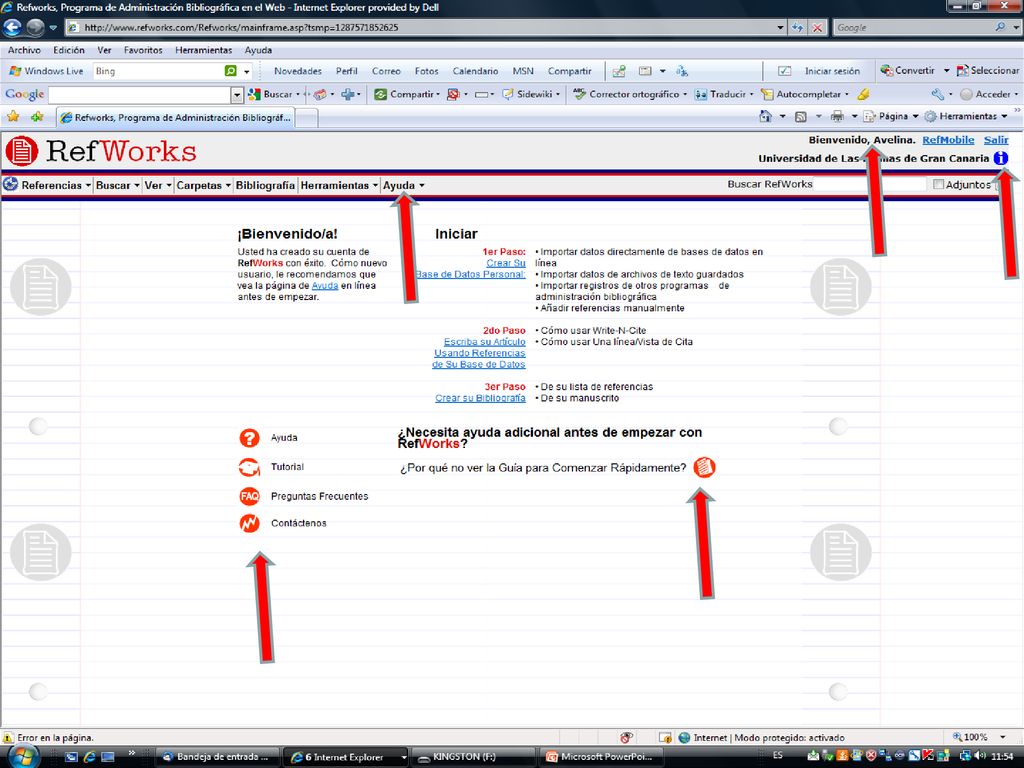Click Correo on the Windows Live toolbar
The height and width of the screenshot is (768, 1024).
[x=386, y=71]
